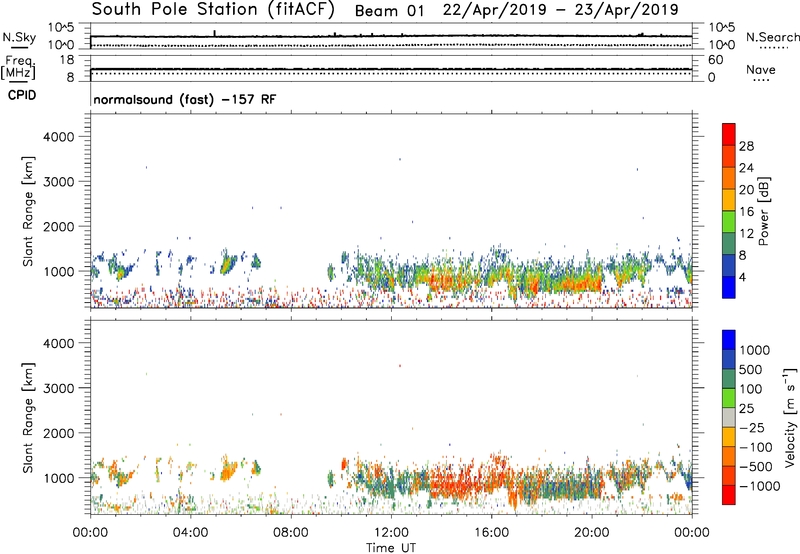Click the "16" label on the Power color bar

(x=746, y=212)
